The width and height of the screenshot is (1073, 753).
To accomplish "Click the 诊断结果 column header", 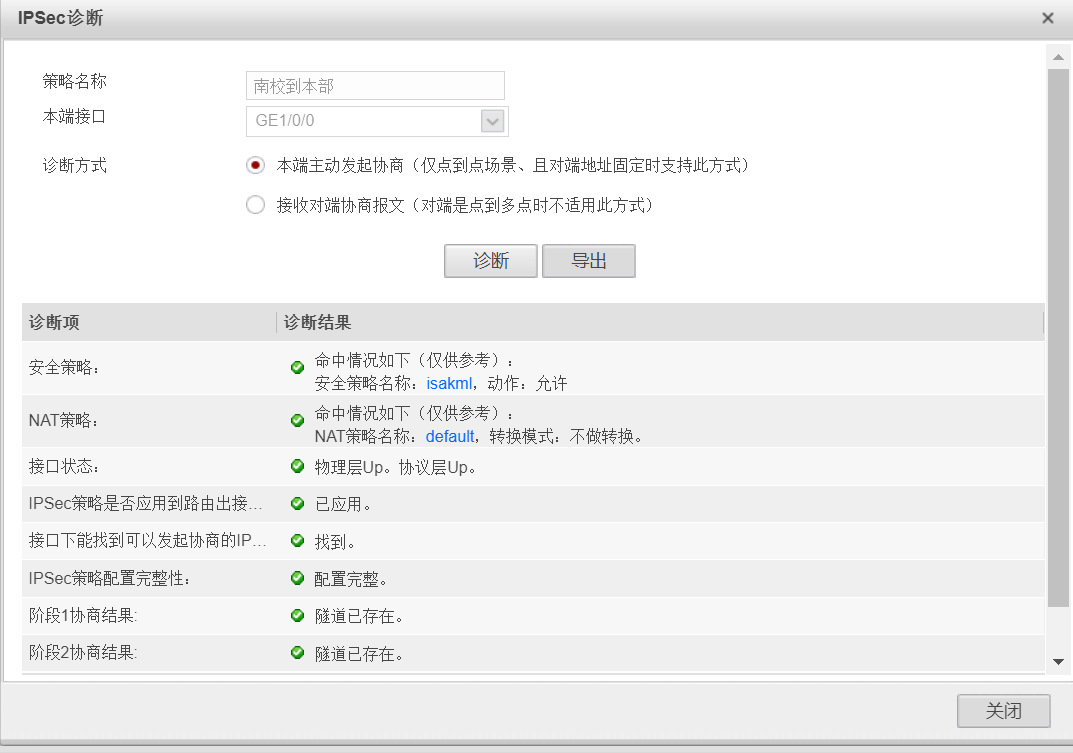I will coord(660,322).
